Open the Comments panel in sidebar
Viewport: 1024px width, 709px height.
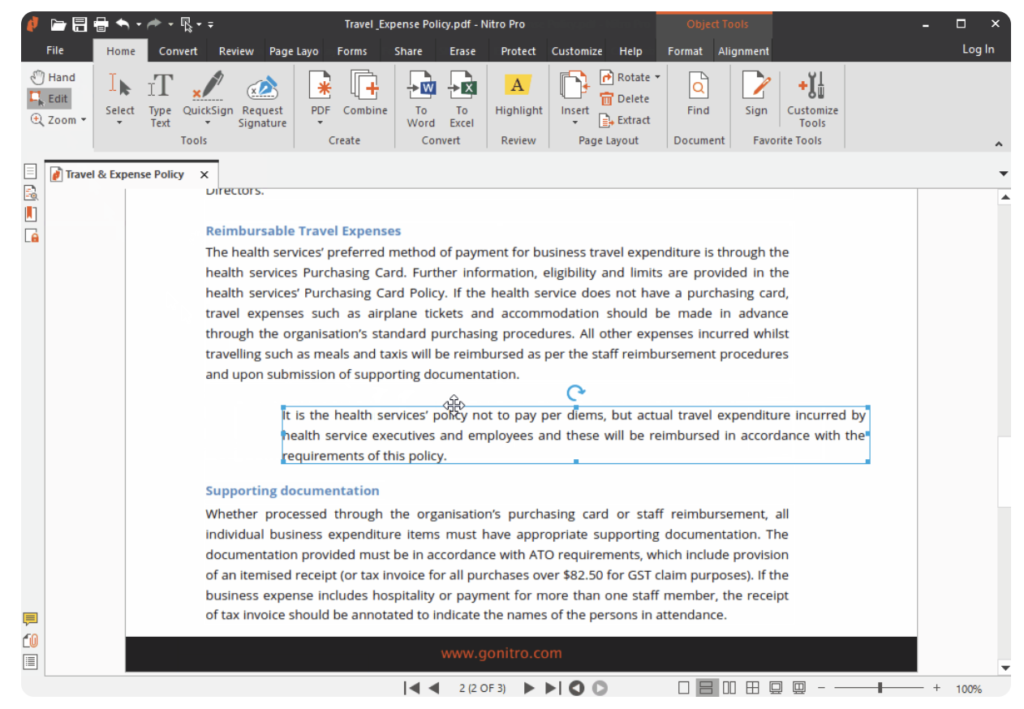click(30, 619)
